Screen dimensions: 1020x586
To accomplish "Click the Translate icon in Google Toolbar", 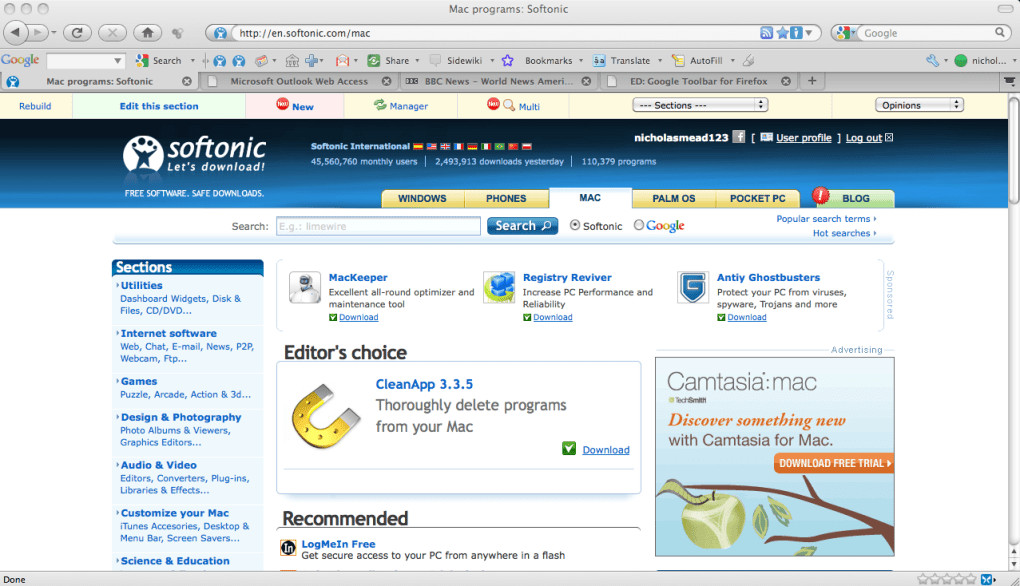I will (x=599, y=60).
